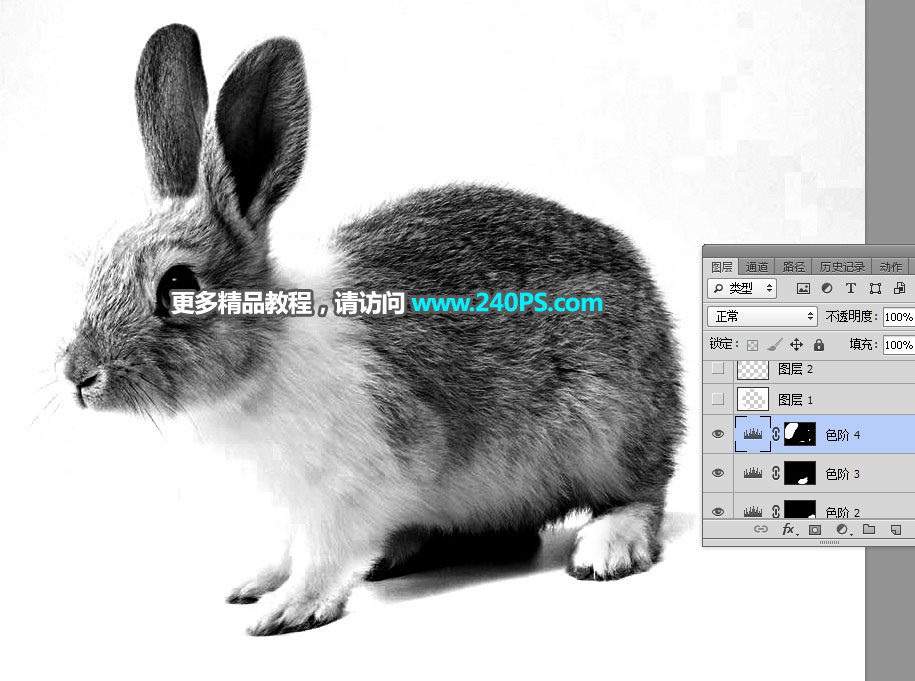Viewport: 915px width, 681px height.
Task: Click 填充 label
Action: (864, 344)
